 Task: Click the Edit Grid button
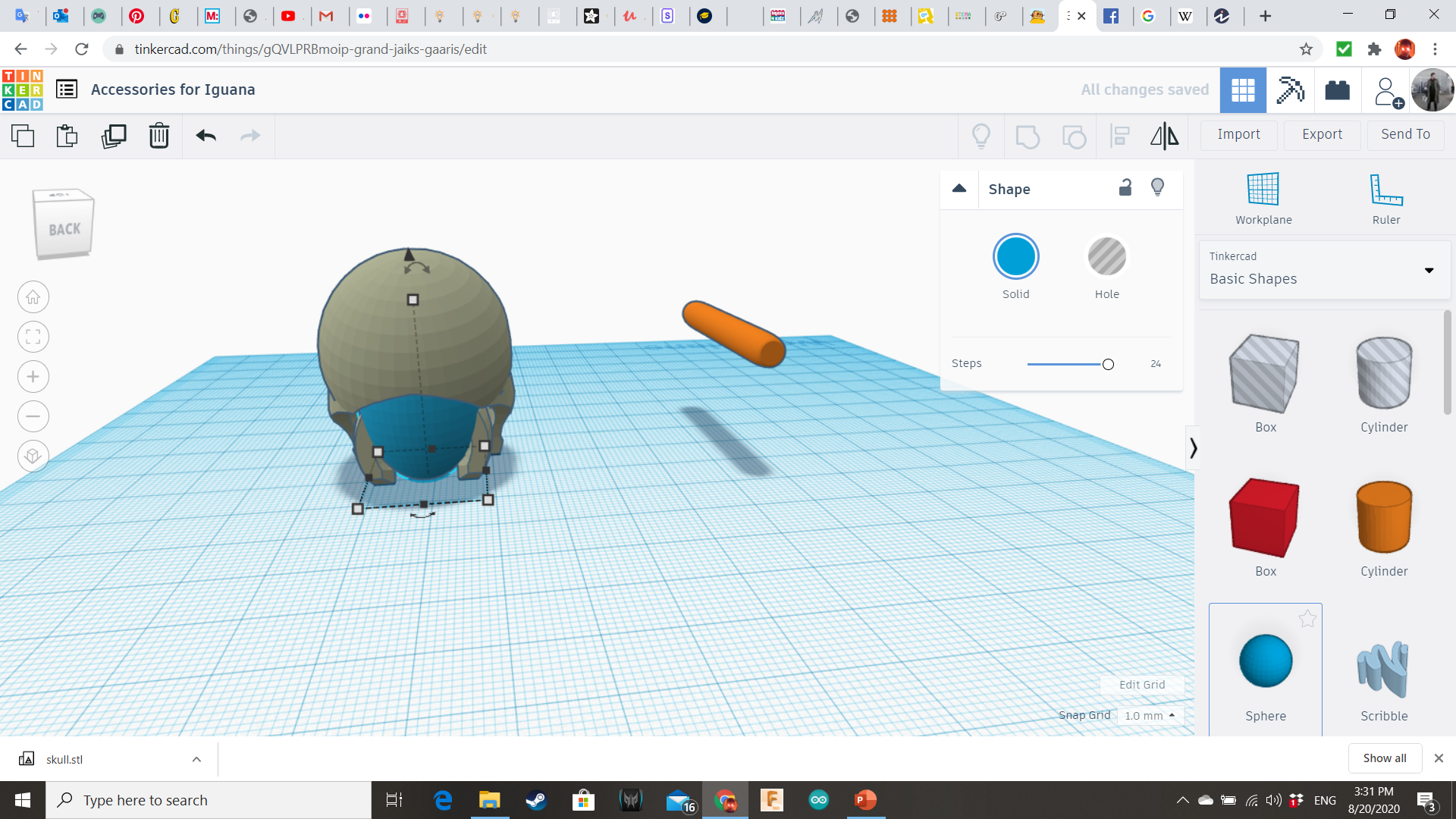1142,685
